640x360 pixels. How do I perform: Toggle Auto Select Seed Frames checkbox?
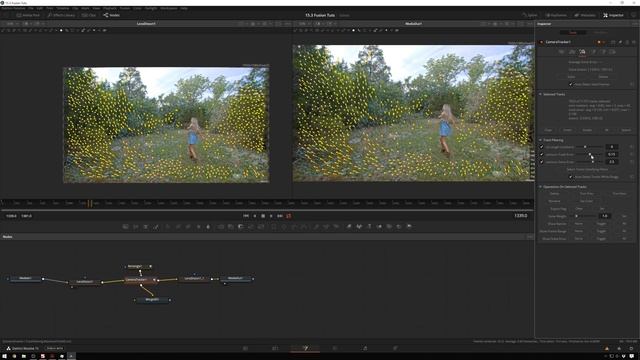tap(571, 84)
